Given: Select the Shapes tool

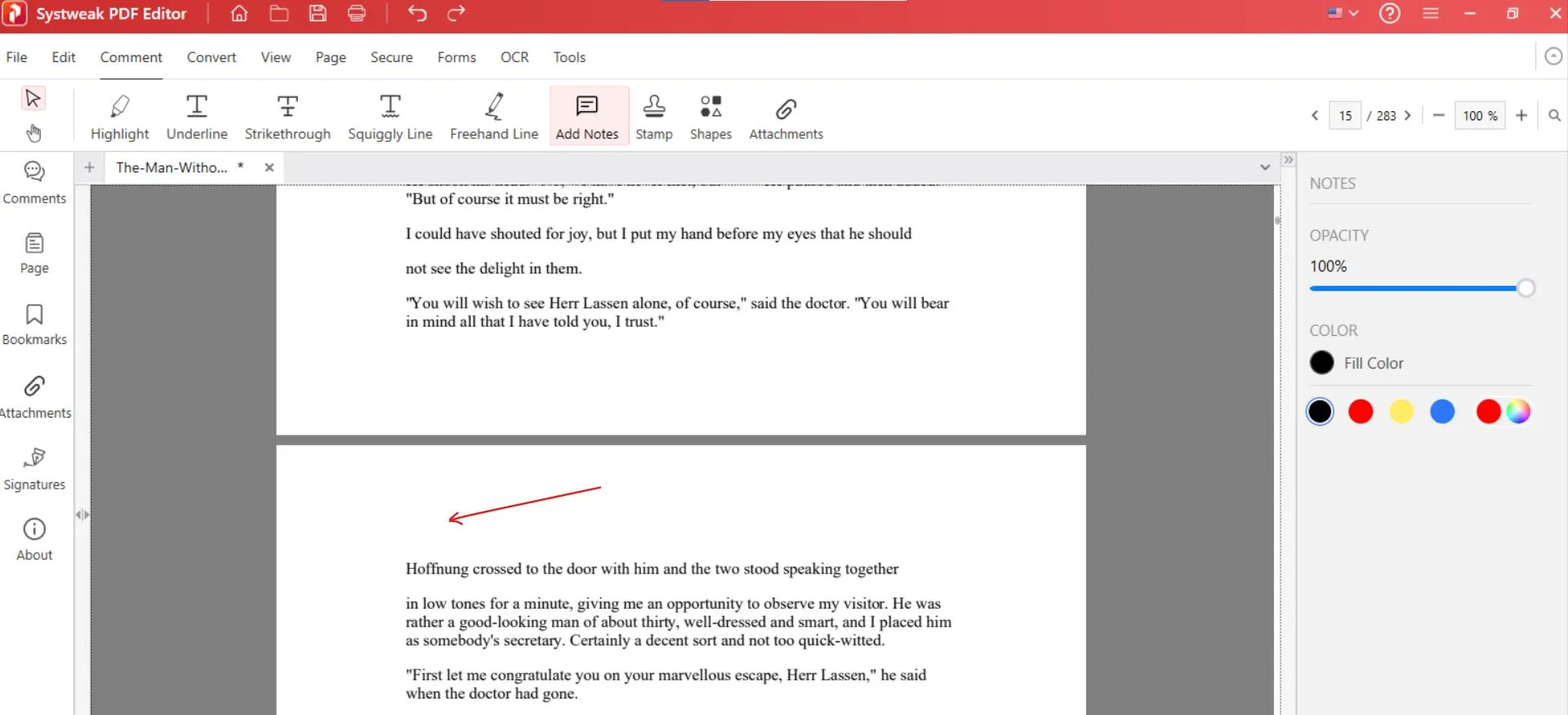Looking at the screenshot, I should [710, 116].
